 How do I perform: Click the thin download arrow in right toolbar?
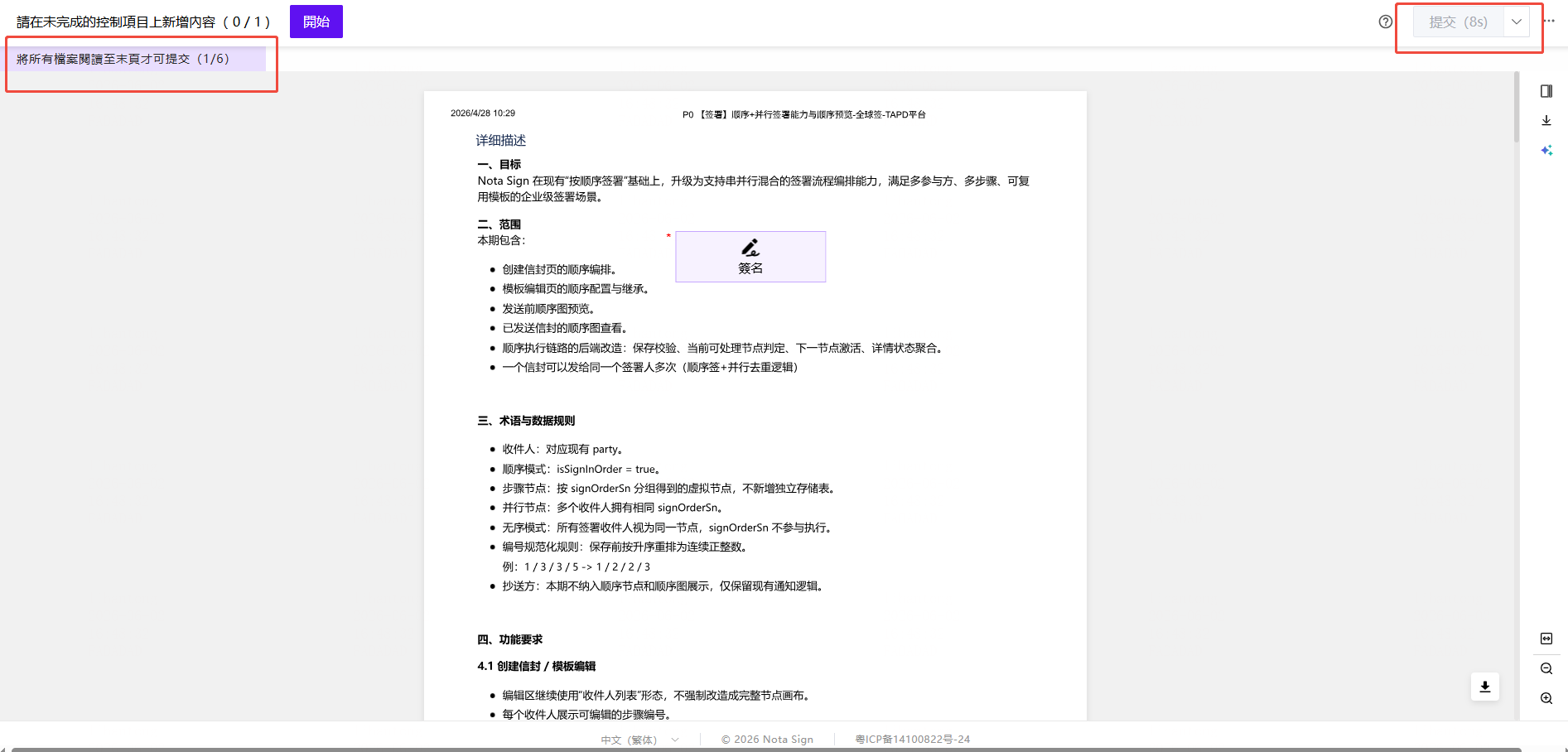click(1546, 121)
